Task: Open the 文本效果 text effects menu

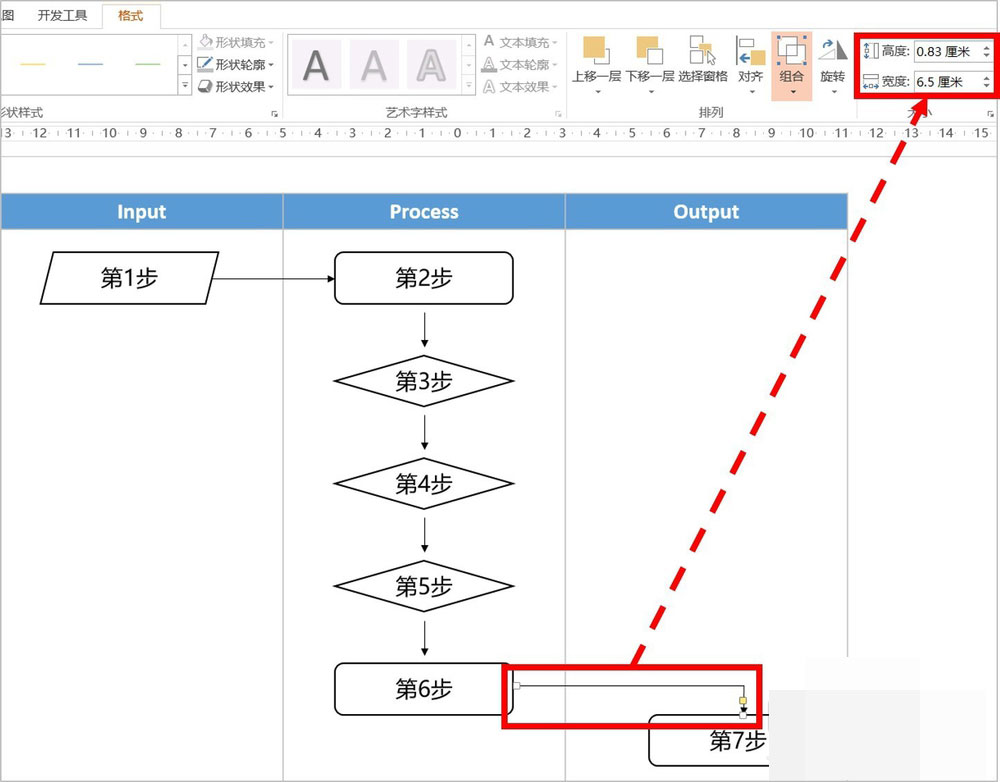Action: click(520, 86)
